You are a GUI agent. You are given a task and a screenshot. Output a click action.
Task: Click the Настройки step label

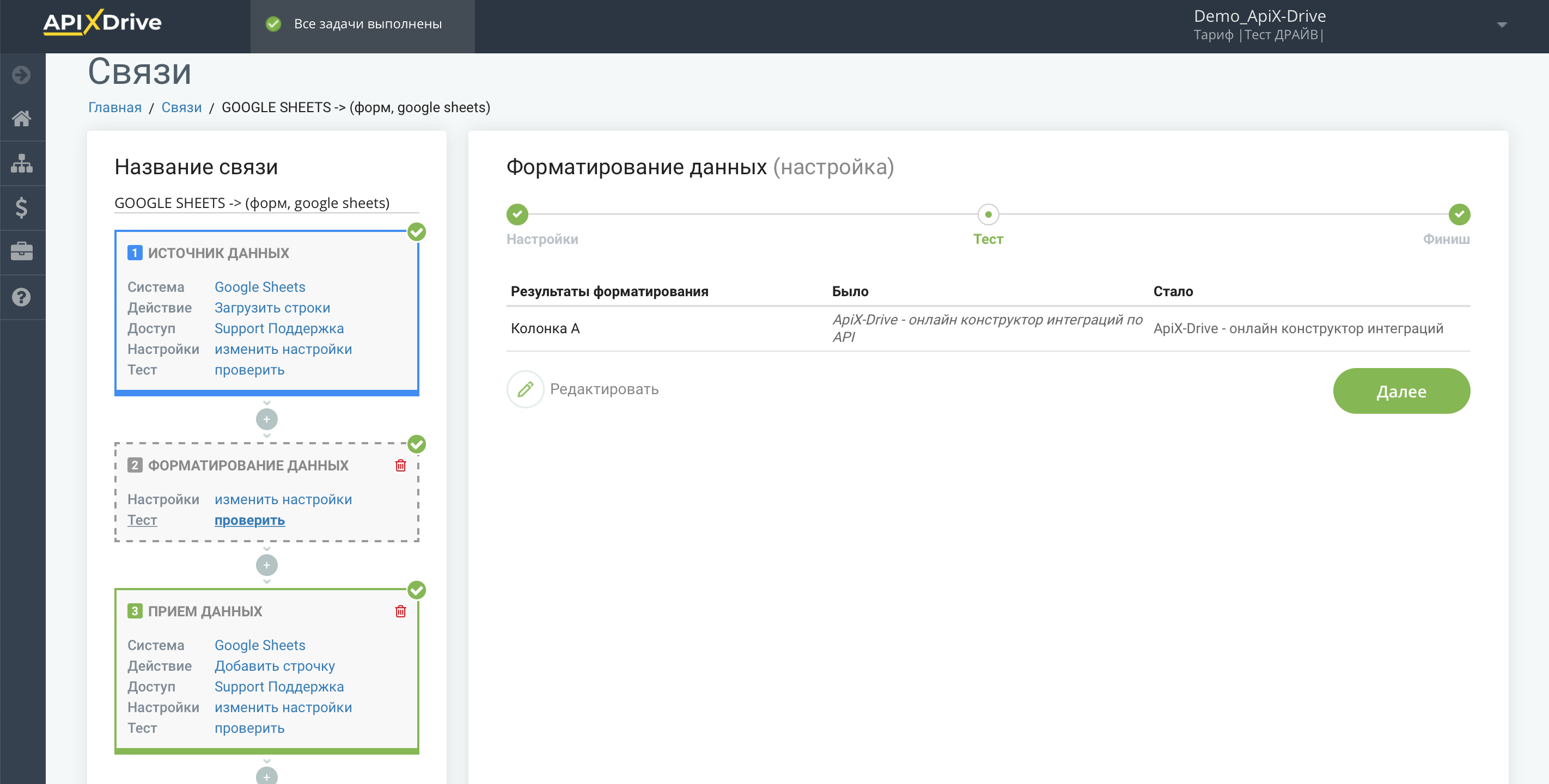click(542, 240)
